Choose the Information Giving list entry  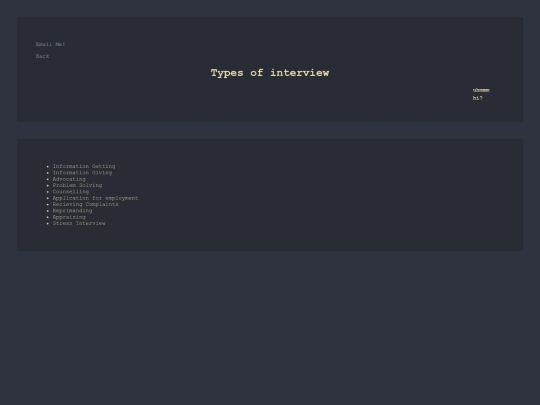point(82,173)
